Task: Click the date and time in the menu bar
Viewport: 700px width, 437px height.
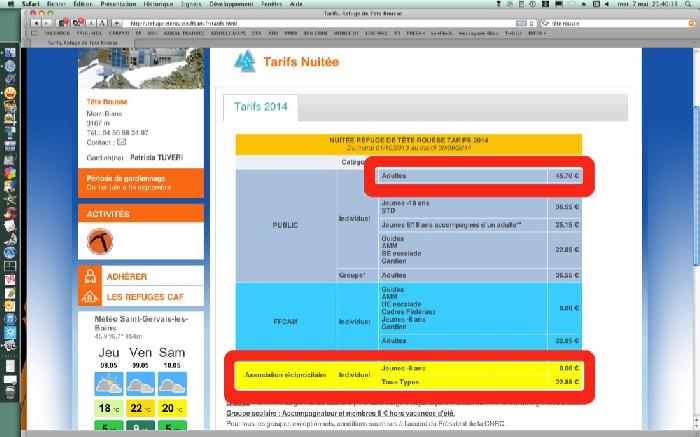Action: [646, 4]
